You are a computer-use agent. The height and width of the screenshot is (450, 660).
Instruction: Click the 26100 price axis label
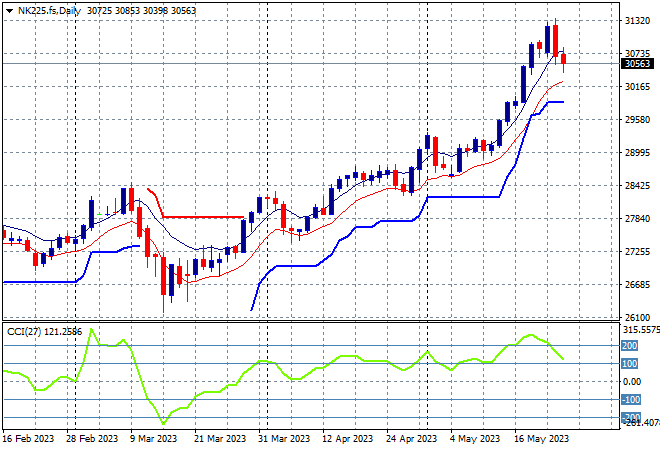[637, 318]
